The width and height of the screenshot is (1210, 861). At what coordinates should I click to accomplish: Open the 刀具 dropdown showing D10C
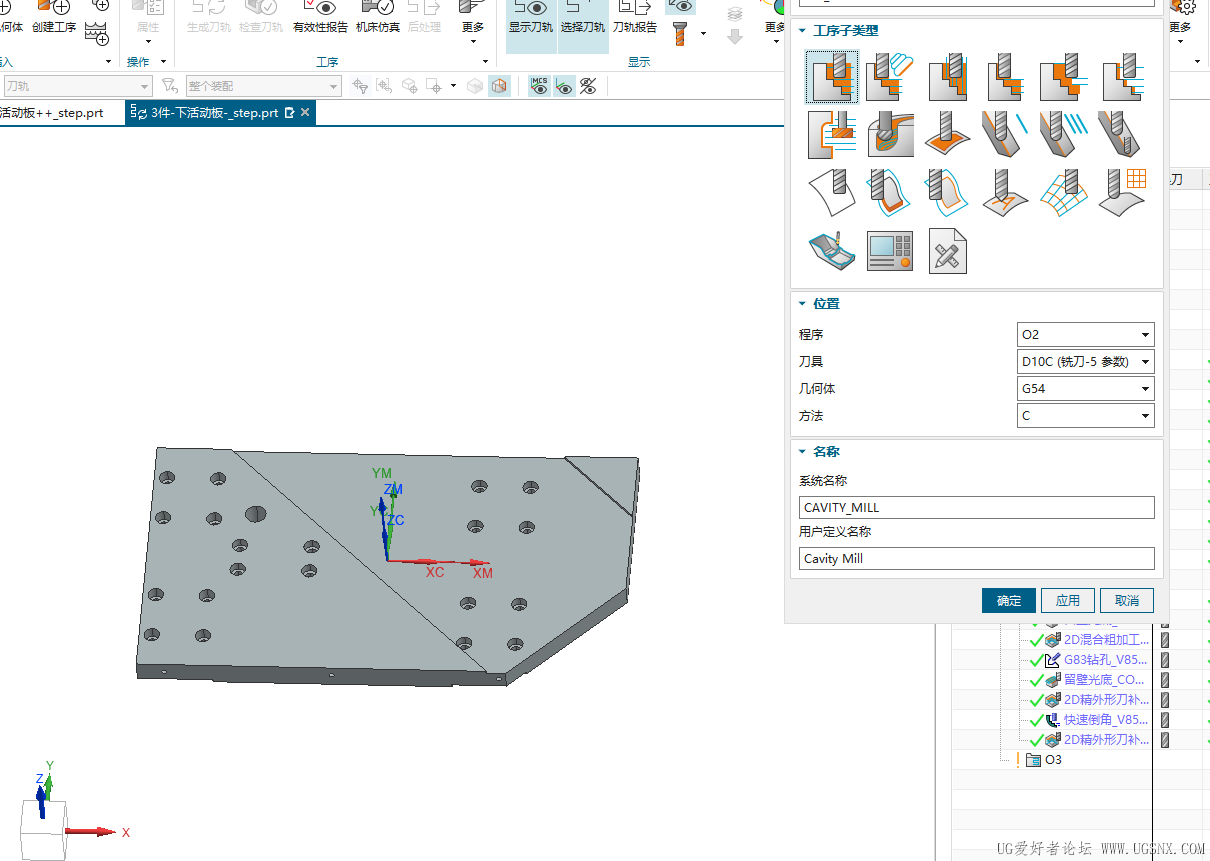(x=1085, y=362)
